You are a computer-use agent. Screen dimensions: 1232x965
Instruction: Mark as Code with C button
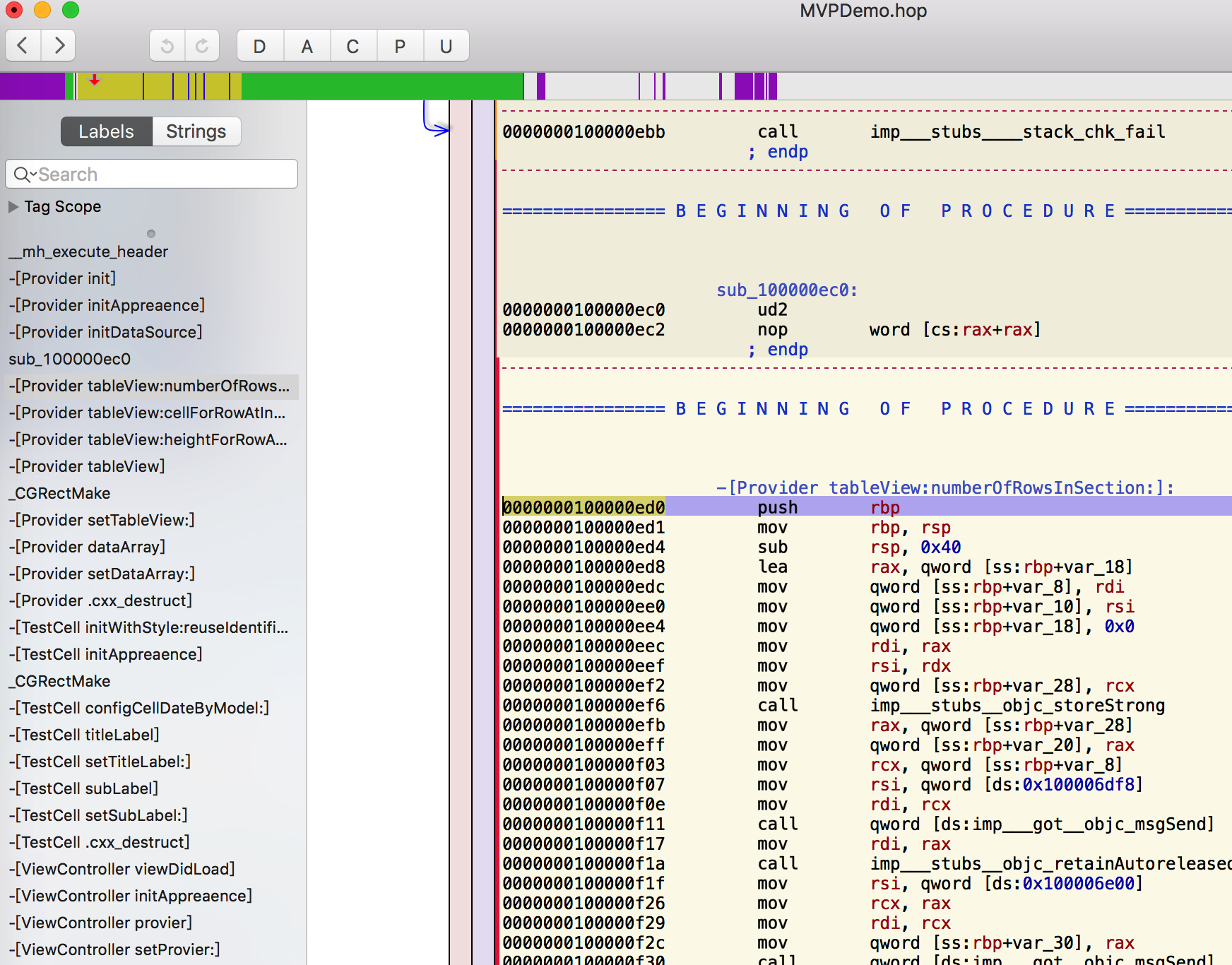(353, 47)
